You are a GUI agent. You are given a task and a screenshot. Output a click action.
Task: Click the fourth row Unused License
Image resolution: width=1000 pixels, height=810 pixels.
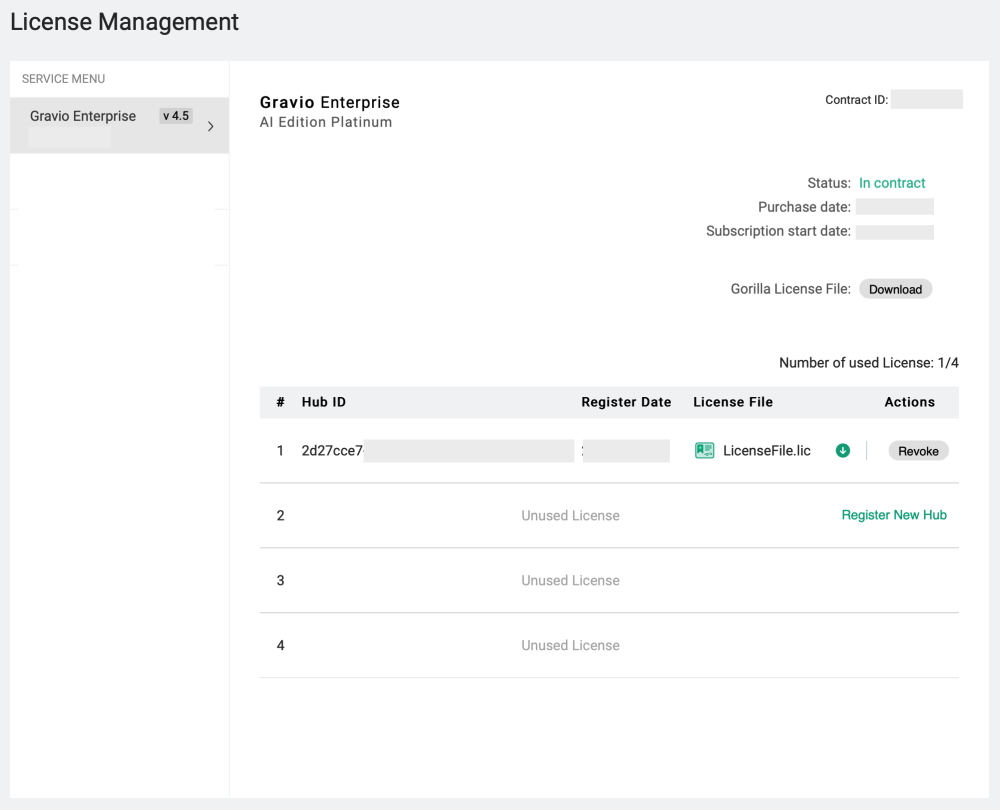[x=570, y=646]
